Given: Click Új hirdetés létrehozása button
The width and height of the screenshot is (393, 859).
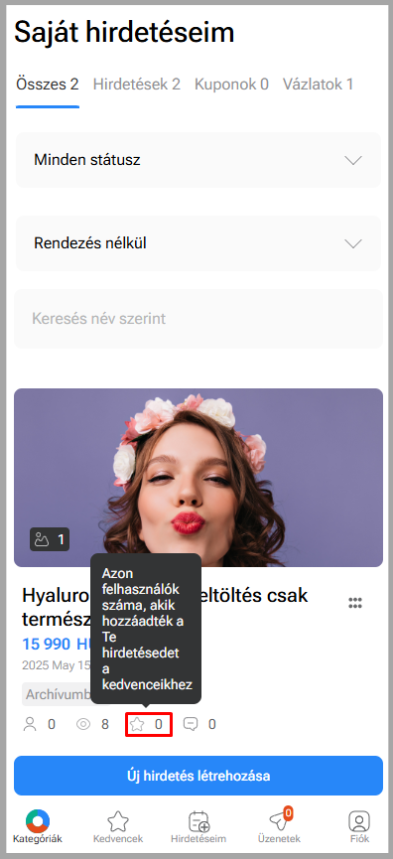Looking at the screenshot, I should point(198,776).
